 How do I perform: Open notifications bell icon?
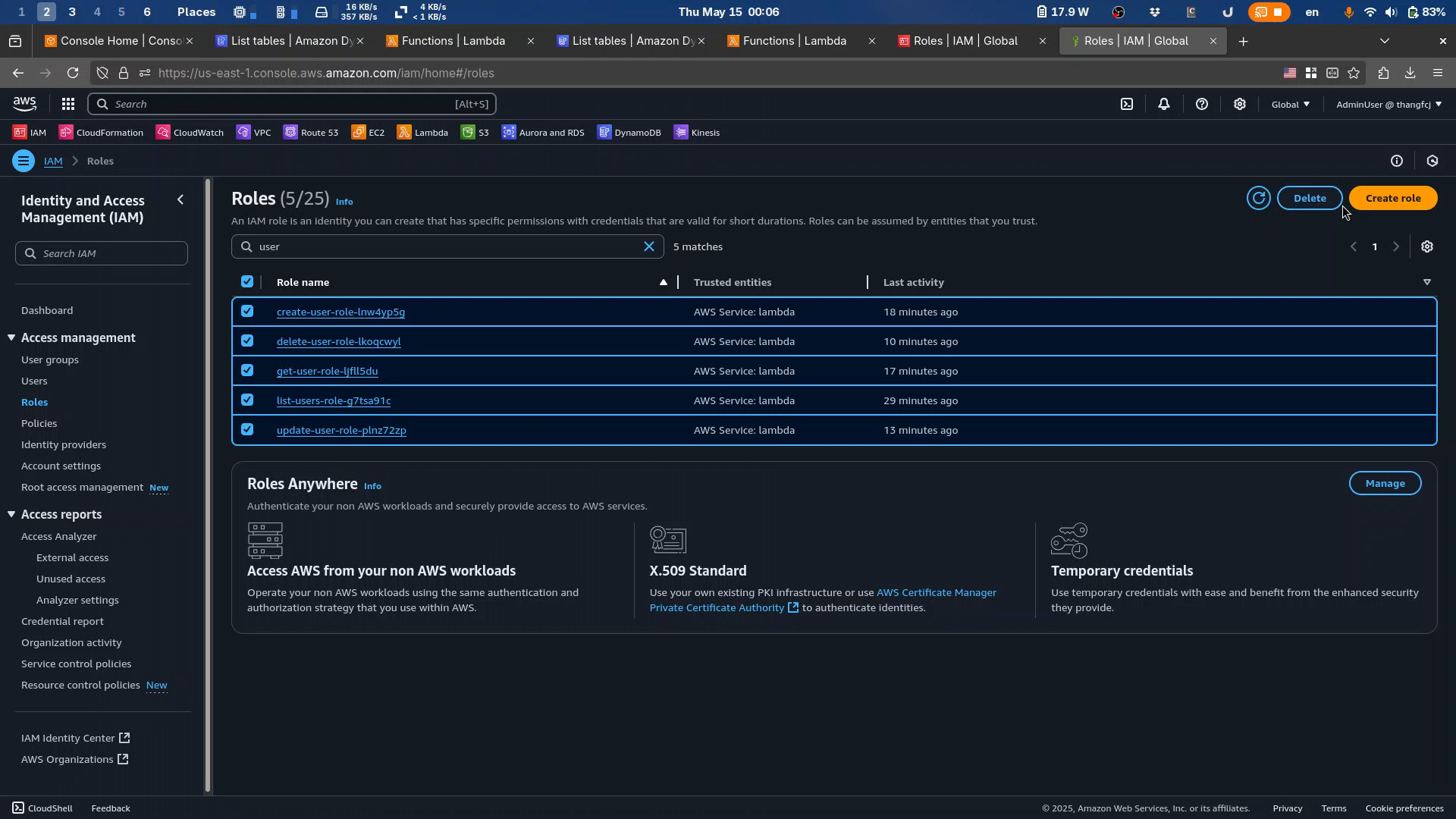point(1164,104)
